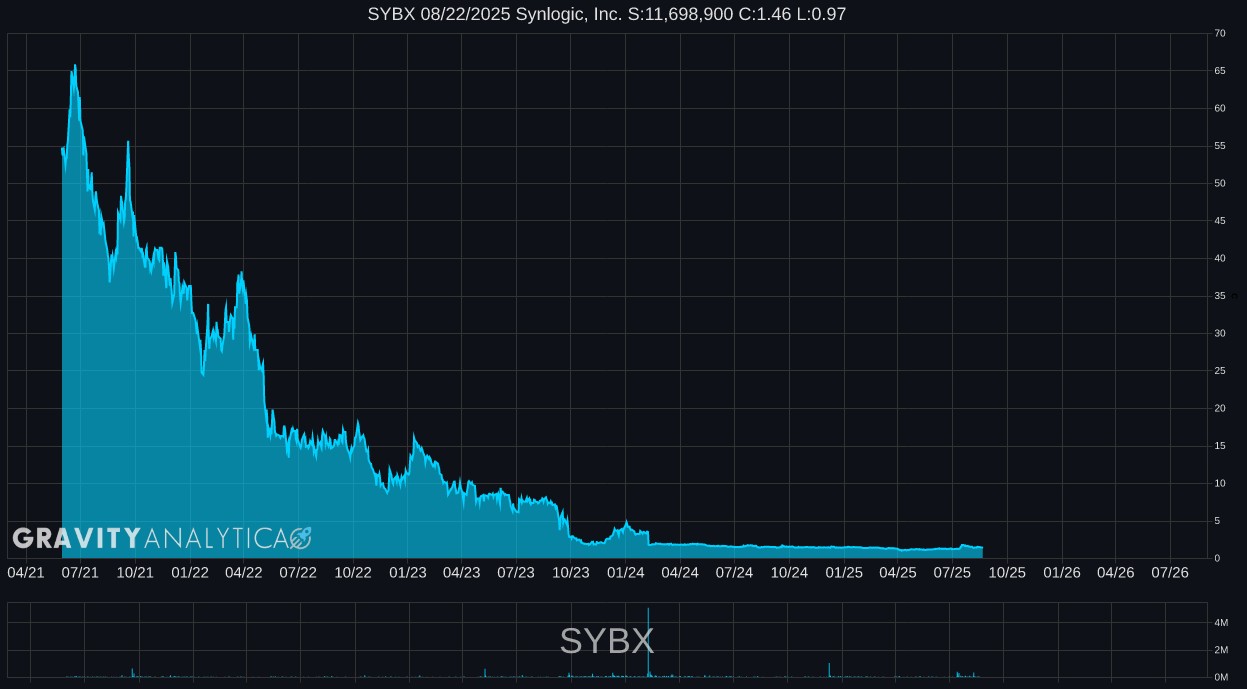The height and width of the screenshot is (689, 1247).
Task: Click the x-axis date label '10/24'
Action: click(789, 573)
